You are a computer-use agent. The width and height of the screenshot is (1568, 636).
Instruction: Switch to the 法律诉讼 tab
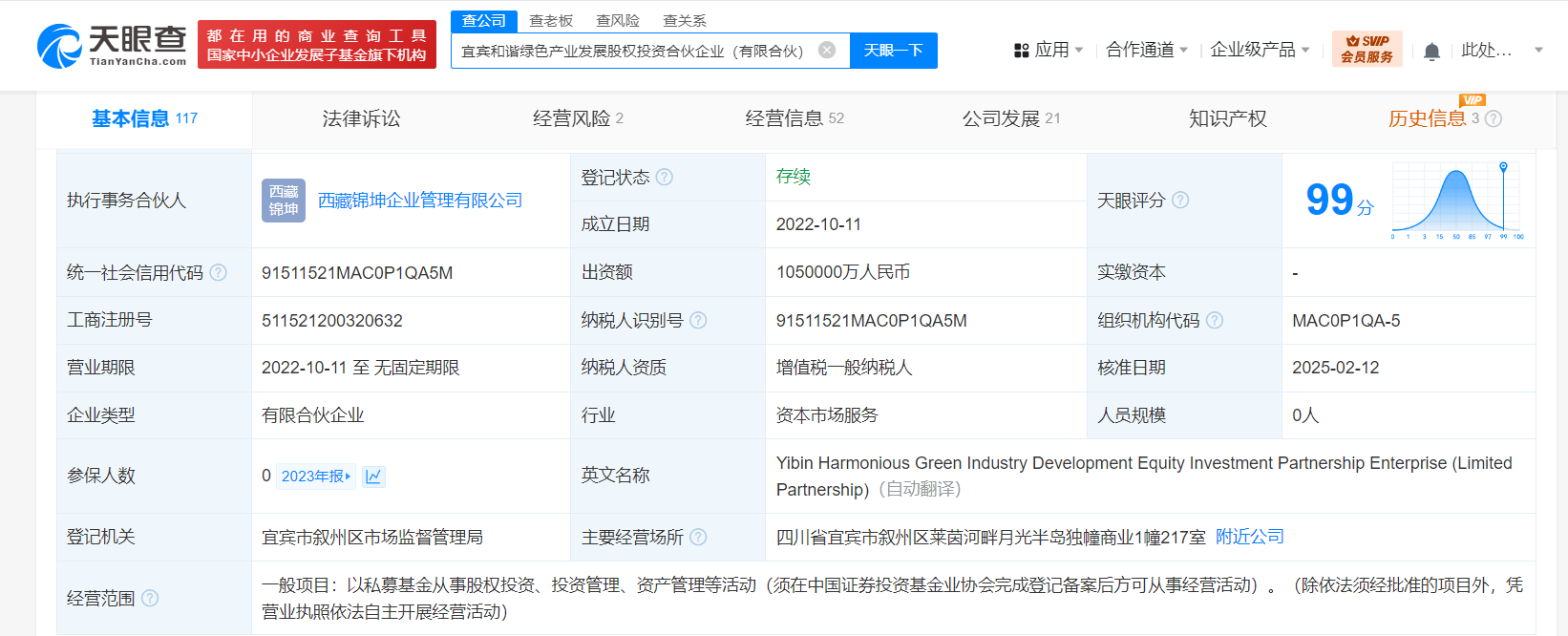(x=361, y=118)
